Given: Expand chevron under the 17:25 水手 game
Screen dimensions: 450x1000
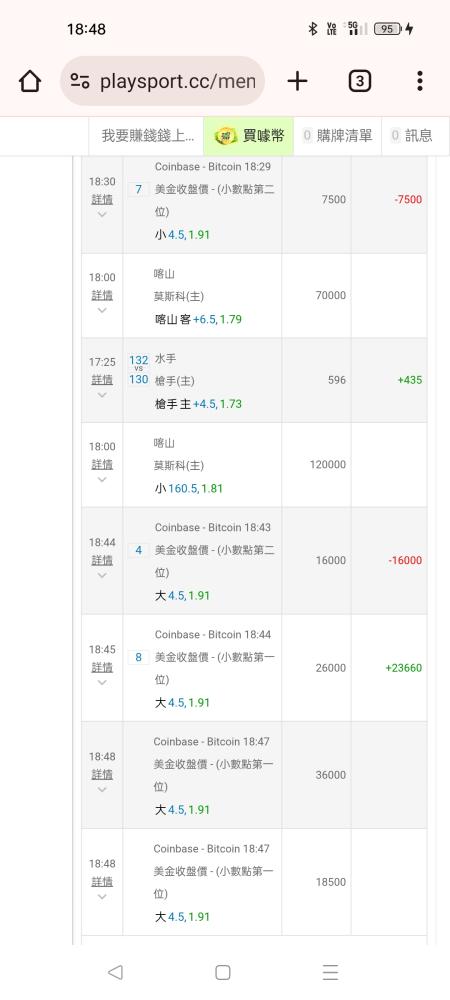Looking at the screenshot, I should (x=102, y=395).
